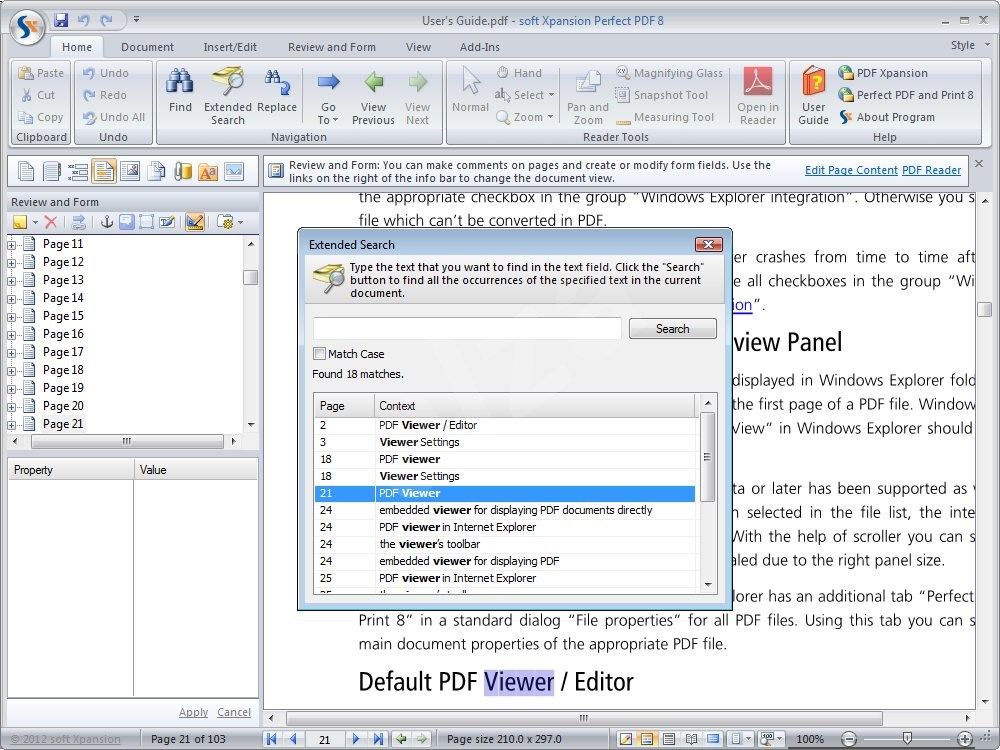Open the bookmarks panel icon
The height and width of the screenshot is (750, 1000).
[52, 172]
